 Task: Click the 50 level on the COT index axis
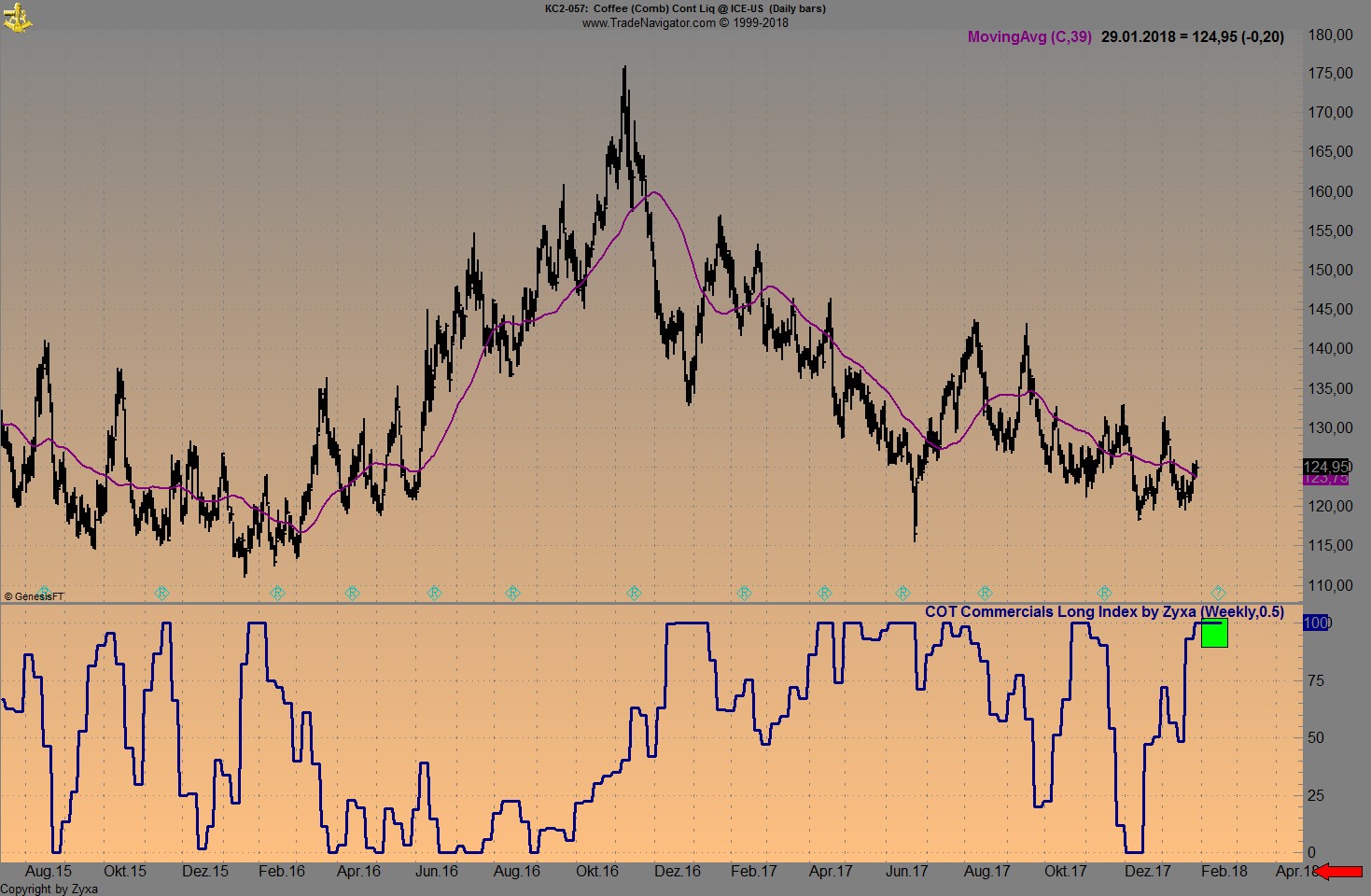point(1316,738)
